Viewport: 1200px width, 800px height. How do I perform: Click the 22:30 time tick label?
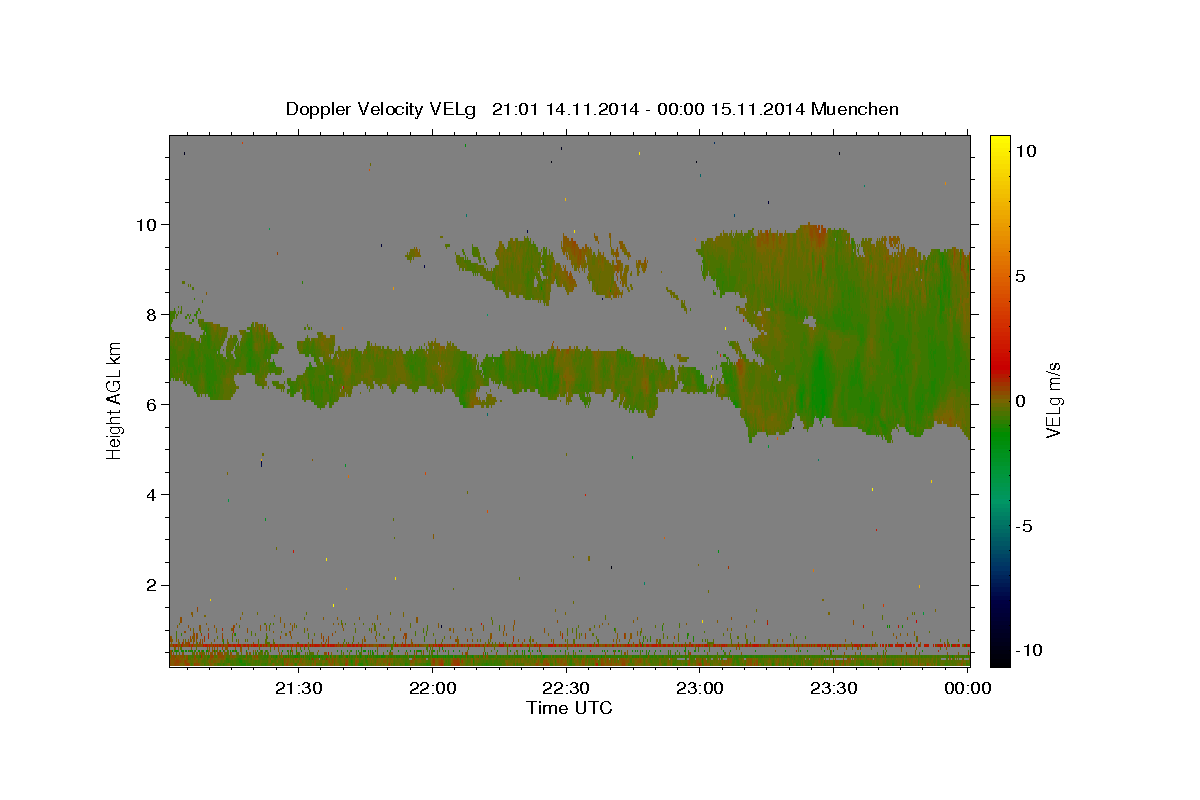(566, 688)
